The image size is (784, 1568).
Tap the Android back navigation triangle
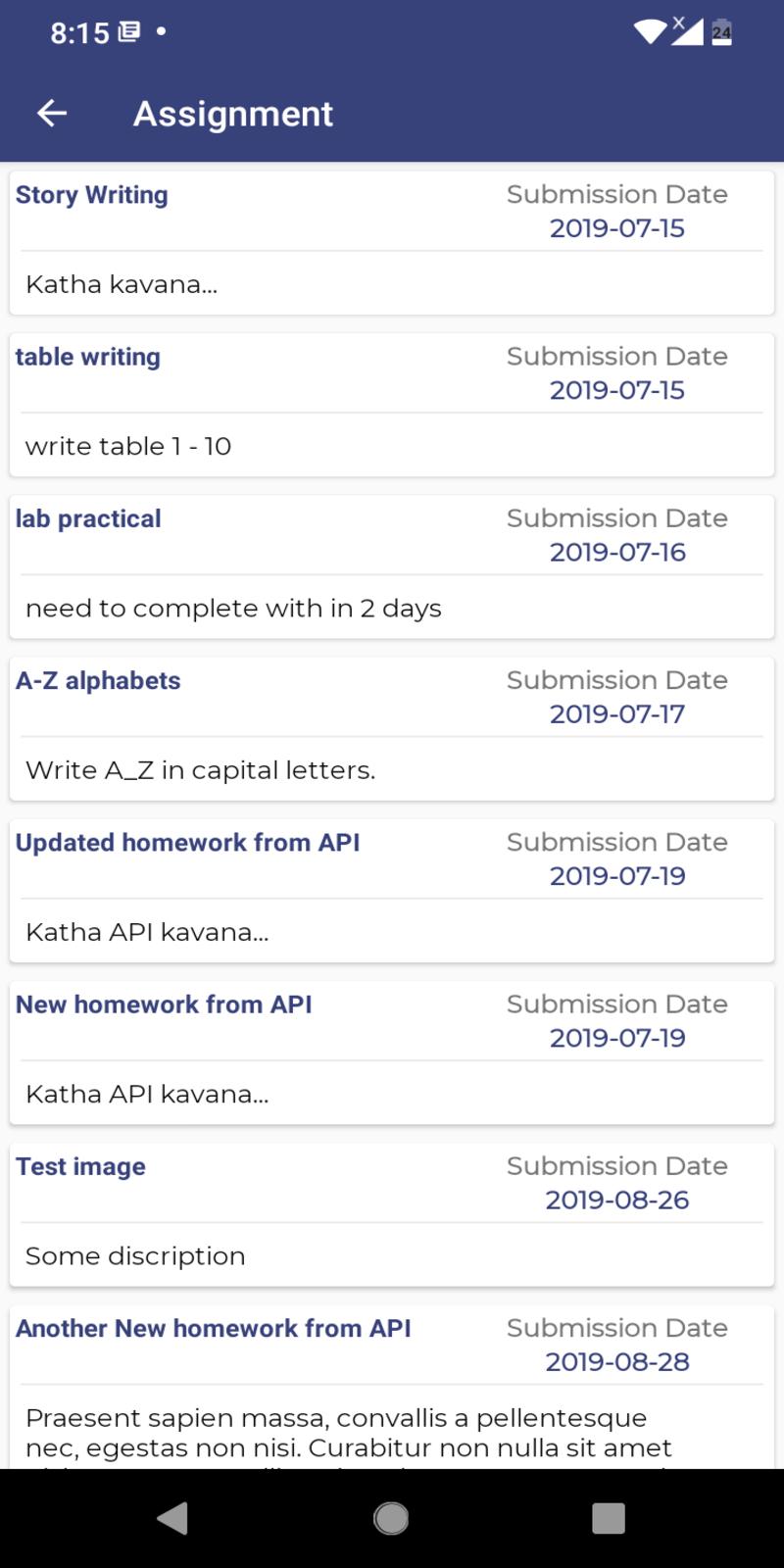tap(172, 1518)
